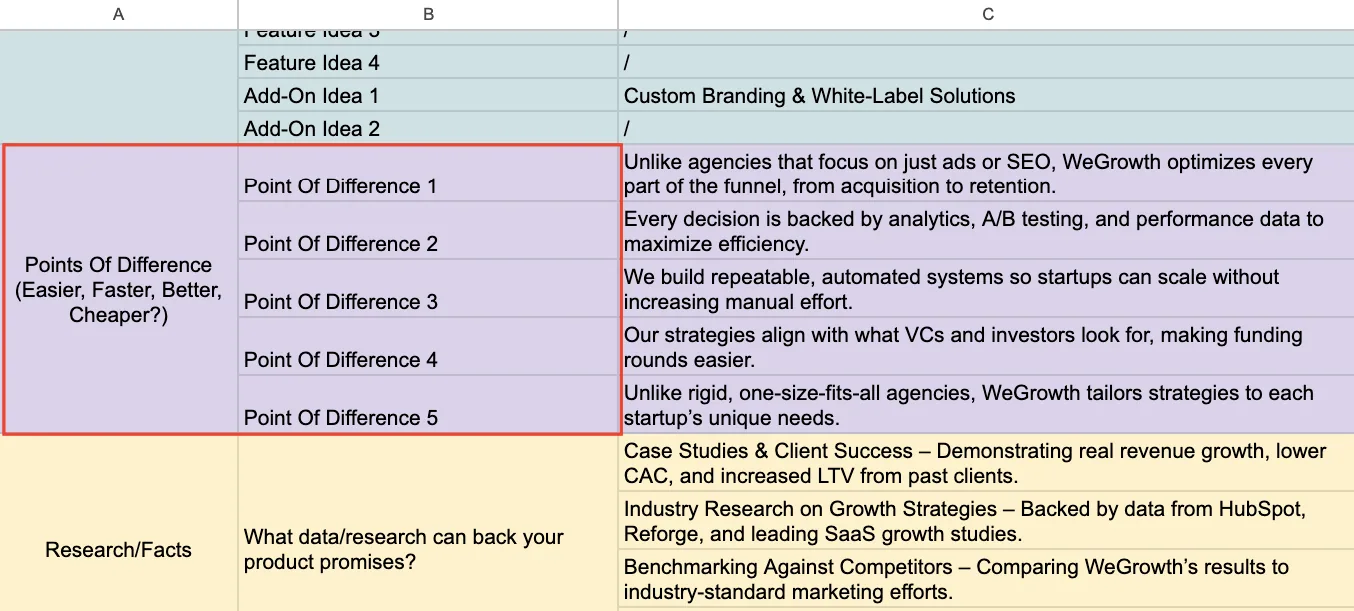Select the Points Of Difference merged cell
This screenshot has height=611, width=1354.
(119, 290)
